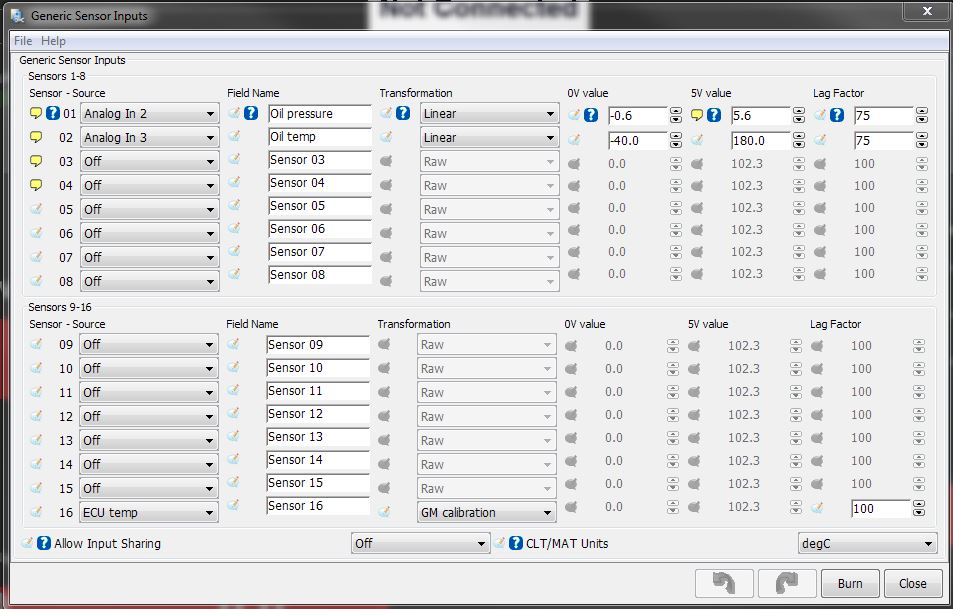
Task: Click the 5V value field showing 5.6
Action: click(760, 115)
